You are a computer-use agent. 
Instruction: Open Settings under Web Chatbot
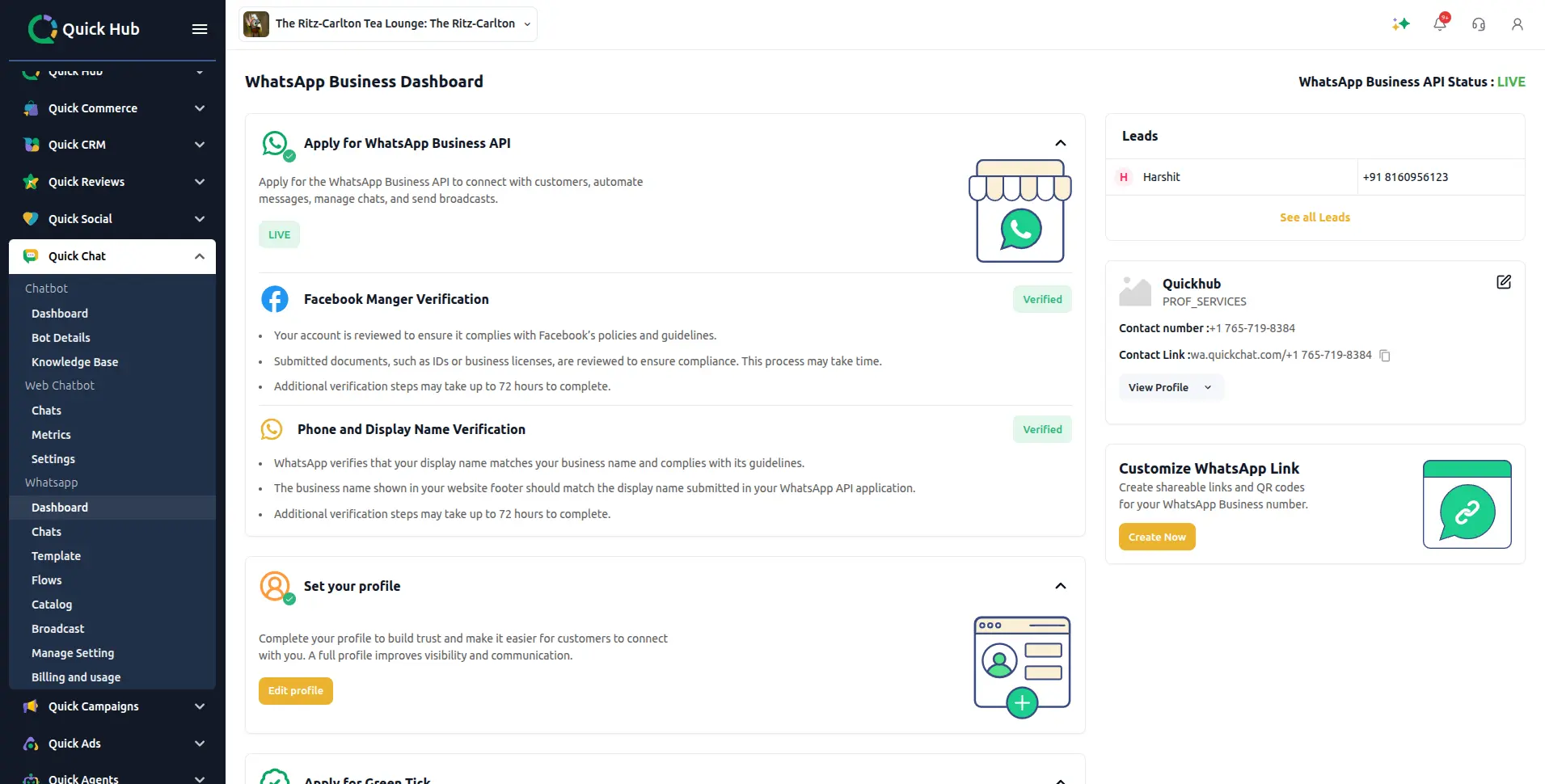(53, 459)
